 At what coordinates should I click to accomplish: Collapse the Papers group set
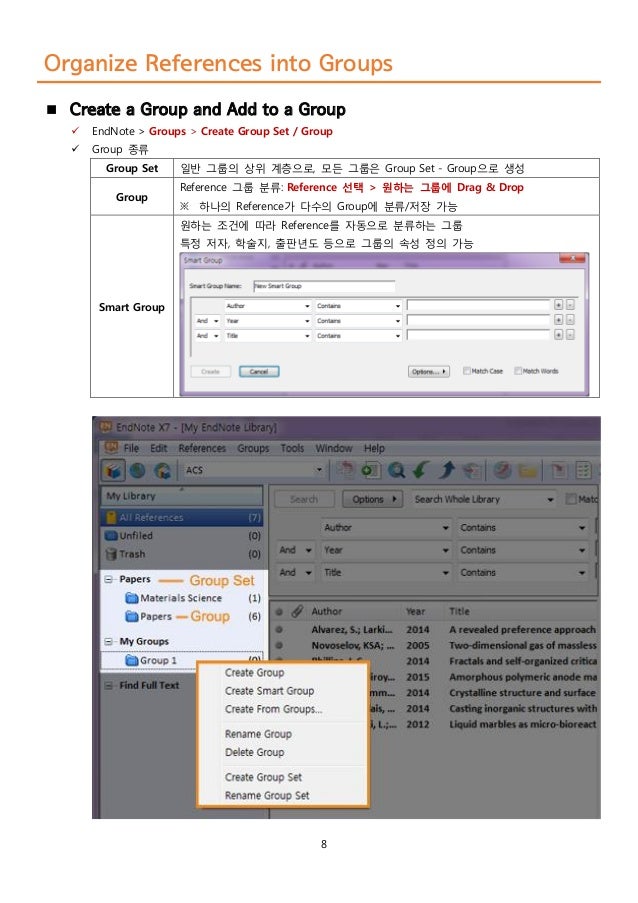(x=108, y=579)
